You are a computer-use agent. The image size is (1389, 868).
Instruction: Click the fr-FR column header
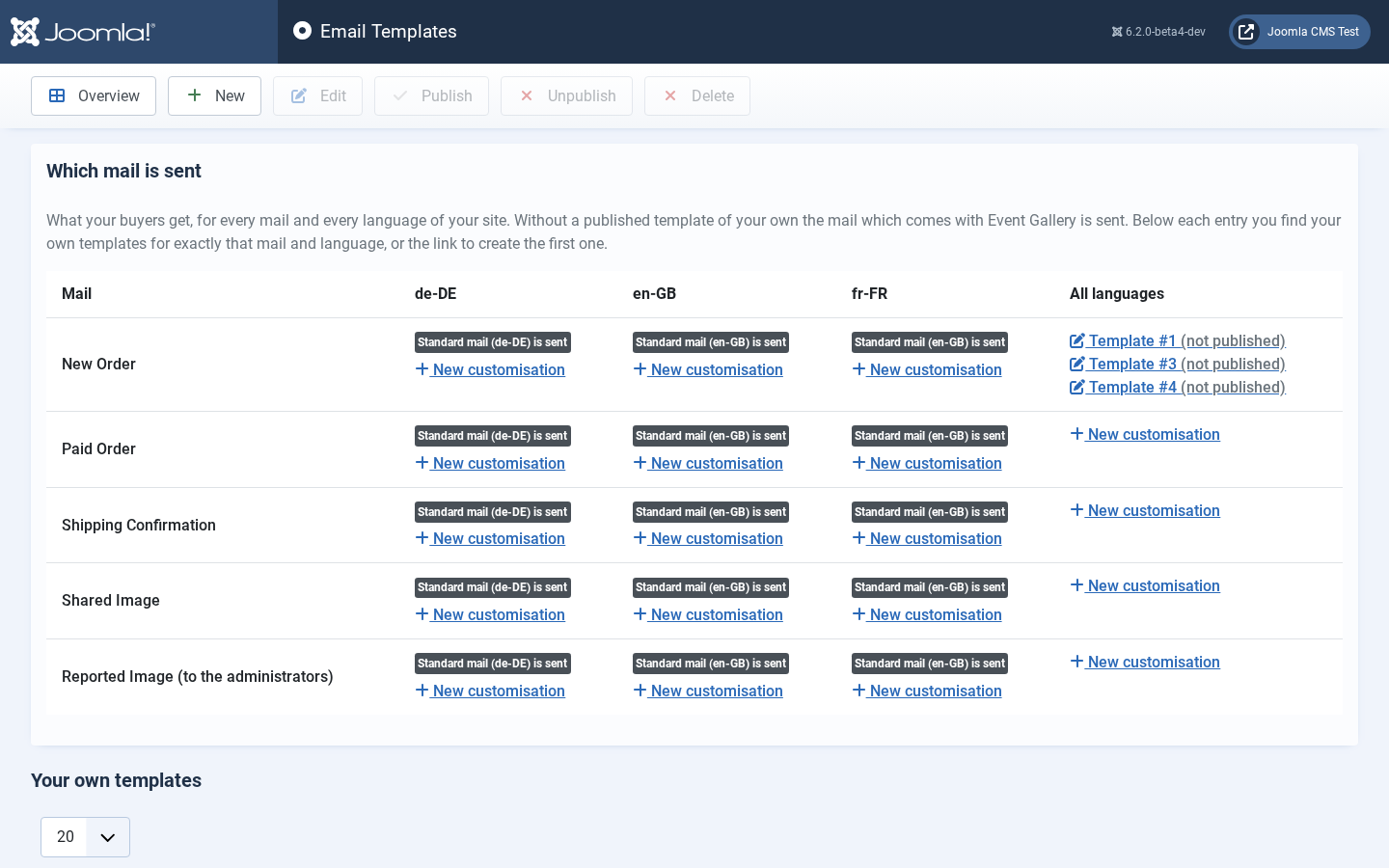pyautogui.click(x=869, y=294)
